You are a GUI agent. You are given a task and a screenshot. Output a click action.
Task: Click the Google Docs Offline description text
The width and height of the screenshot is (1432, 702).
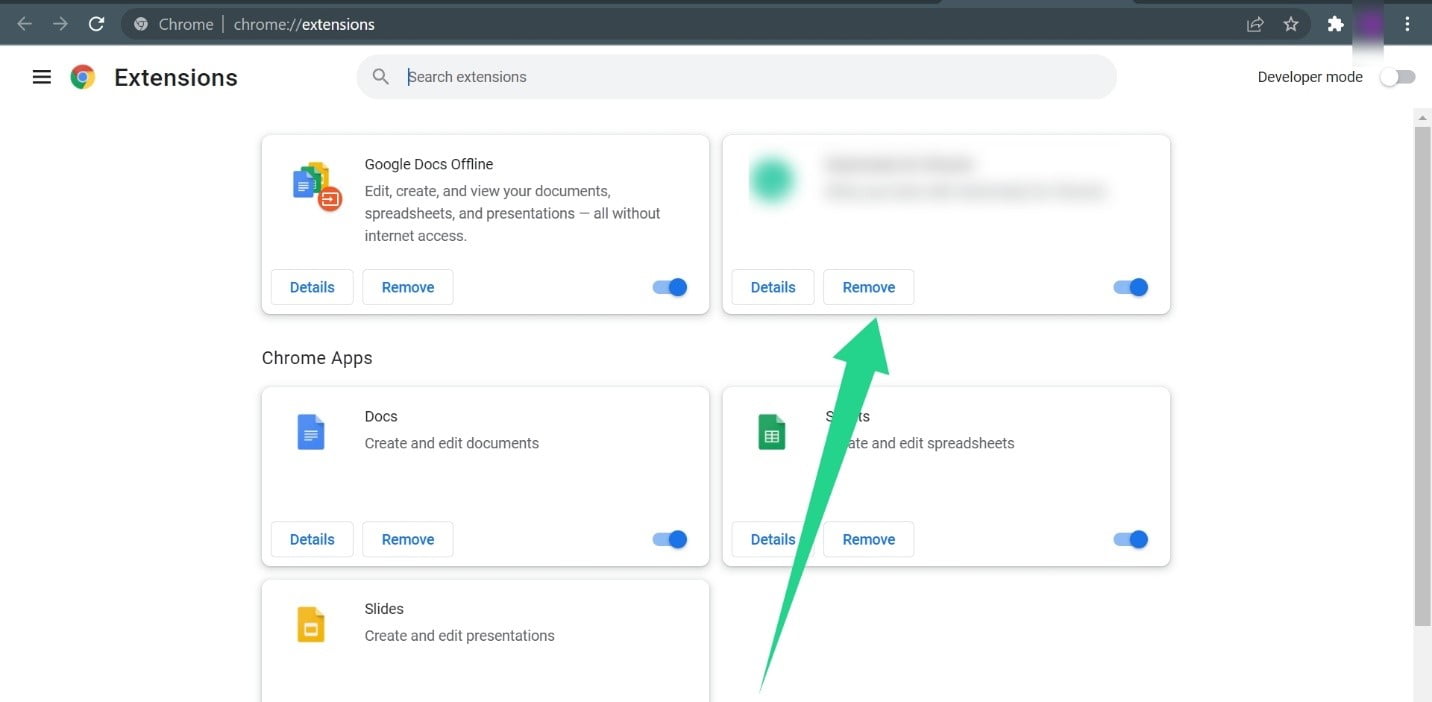pos(513,213)
